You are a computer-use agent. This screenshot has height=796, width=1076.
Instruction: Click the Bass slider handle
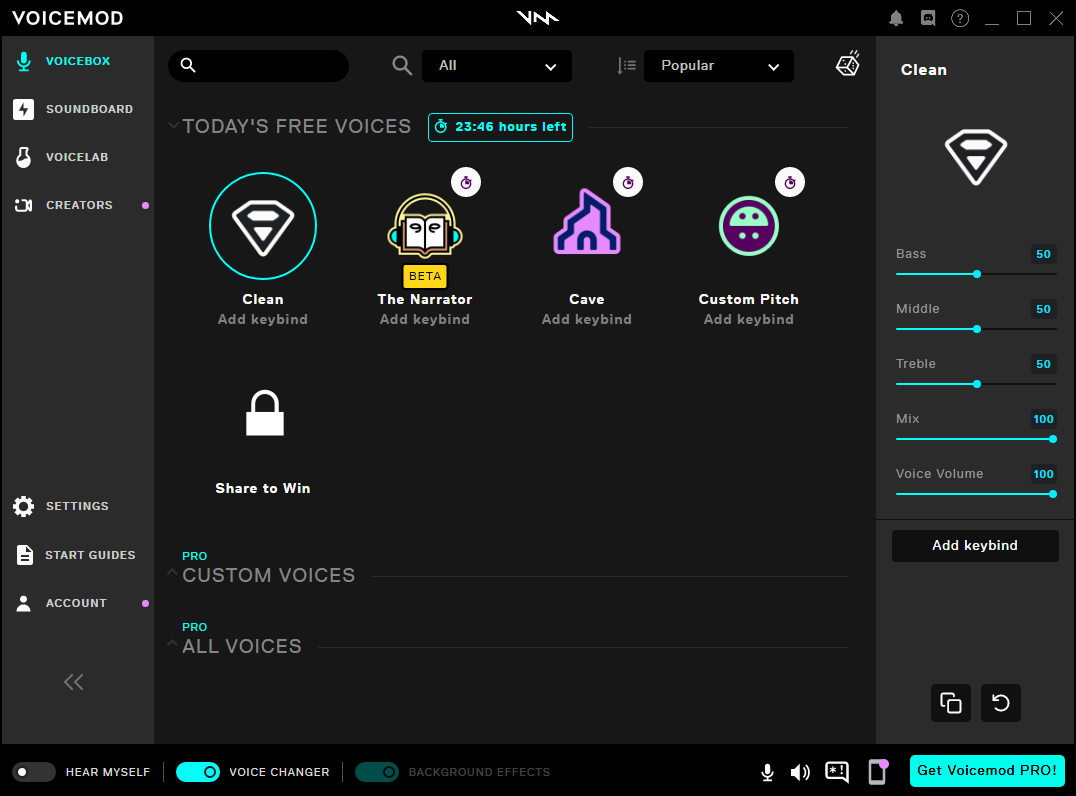point(977,274)
